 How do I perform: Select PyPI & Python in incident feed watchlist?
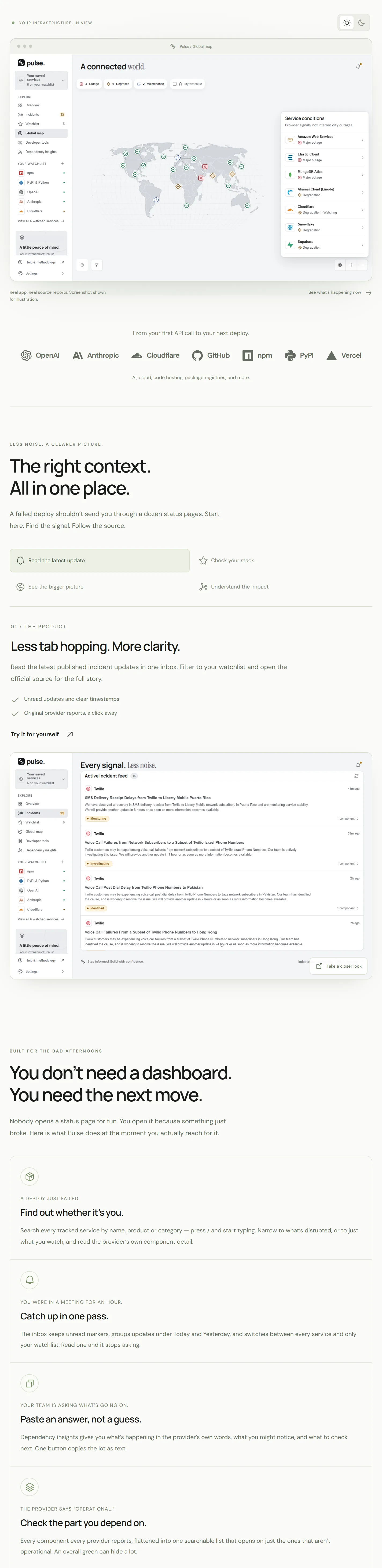coord(41,881)
